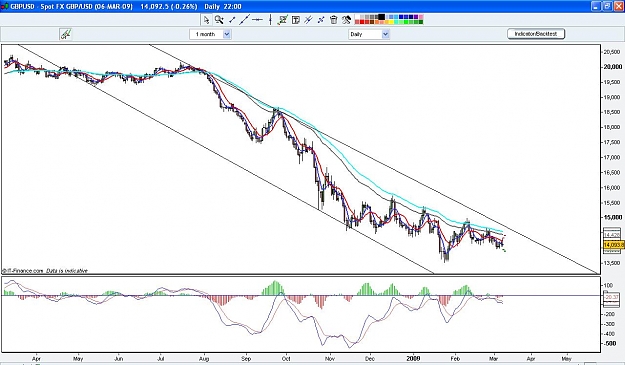Click the Oct label on time axis

click(286, 359)
